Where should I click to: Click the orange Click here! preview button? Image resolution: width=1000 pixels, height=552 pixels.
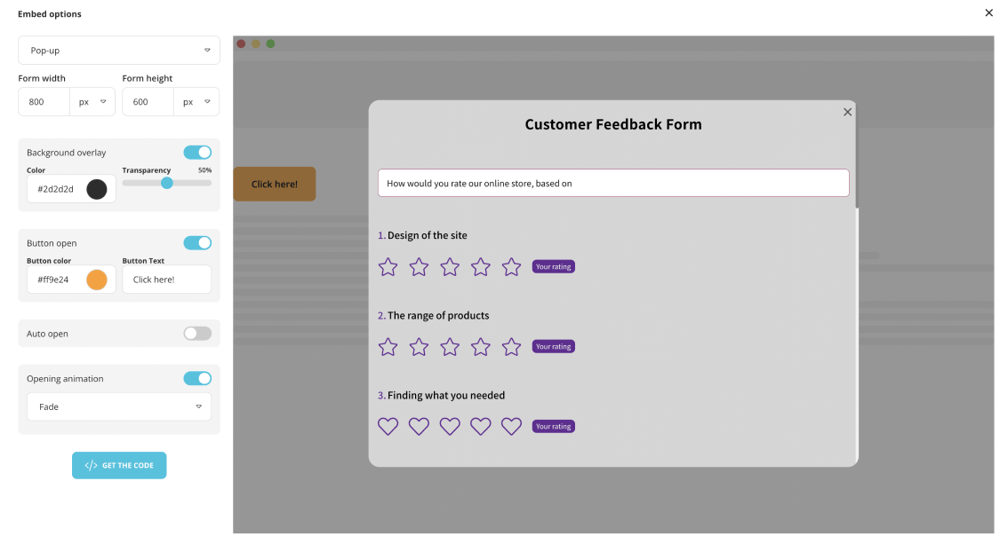(274, 184)
